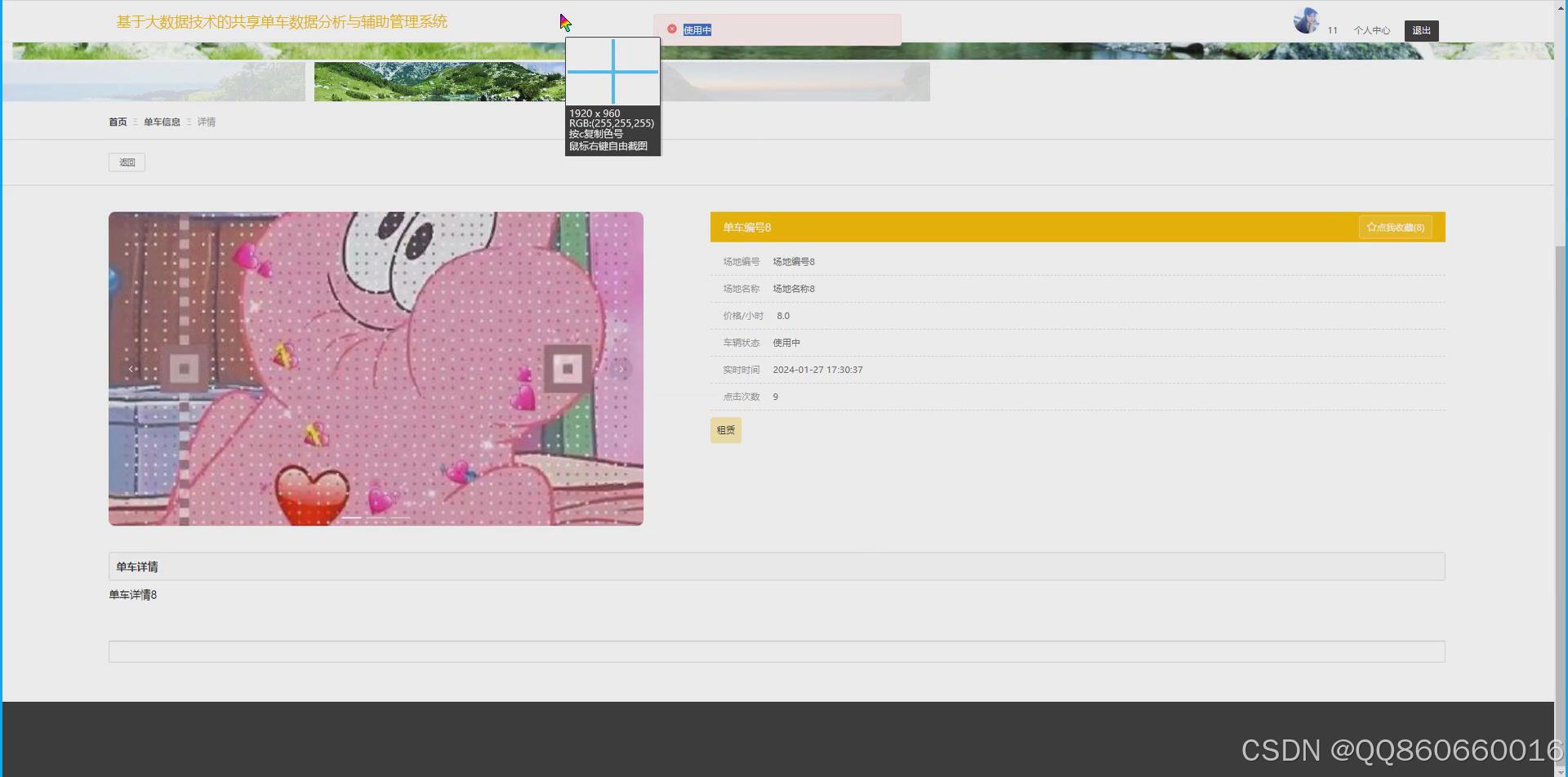Click the 价格/小时 value 8.0
Screen dimensions: 1568x777
(783, 316)
